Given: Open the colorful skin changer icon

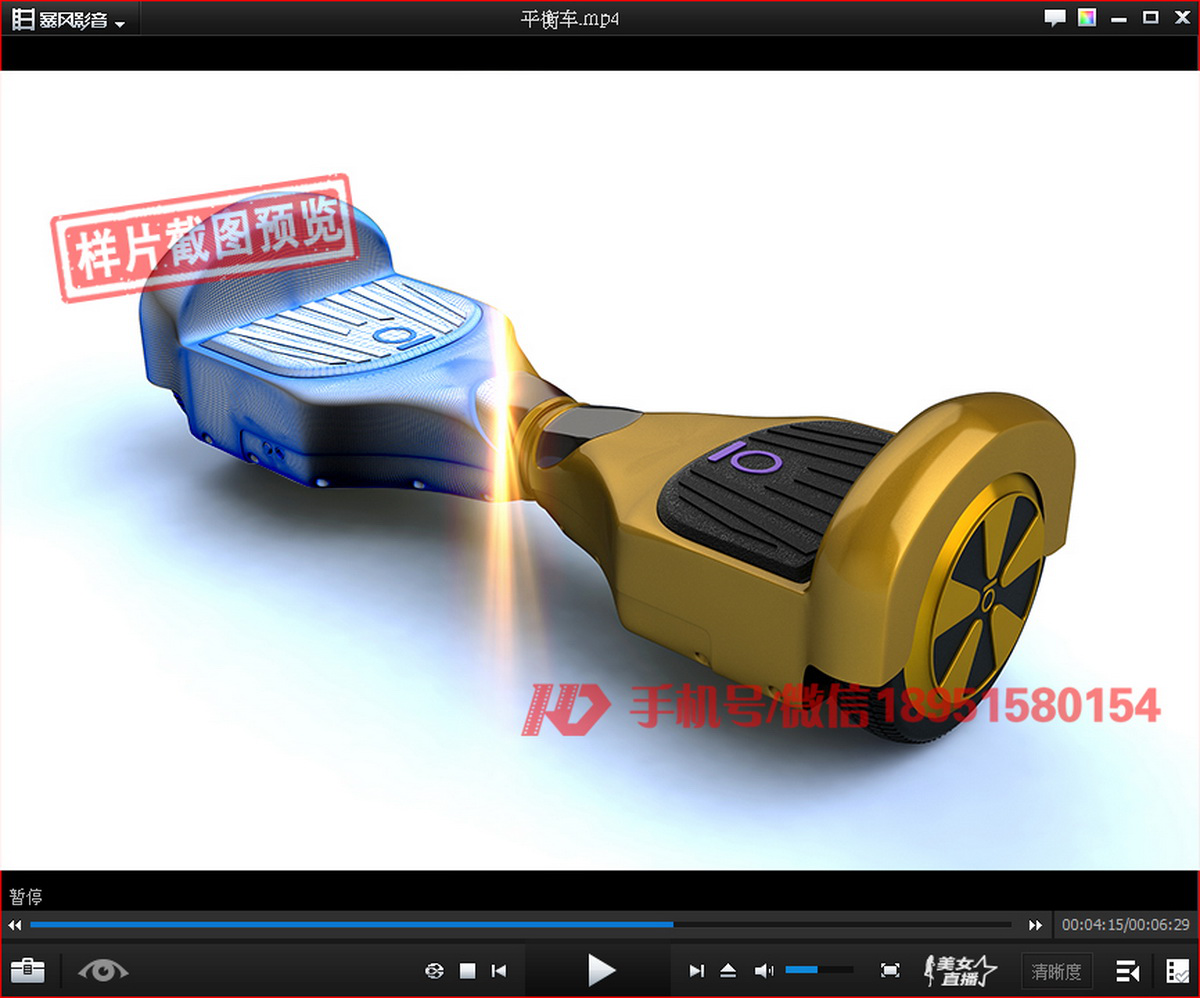Looking at the screenshot, I should point(1087,18).
